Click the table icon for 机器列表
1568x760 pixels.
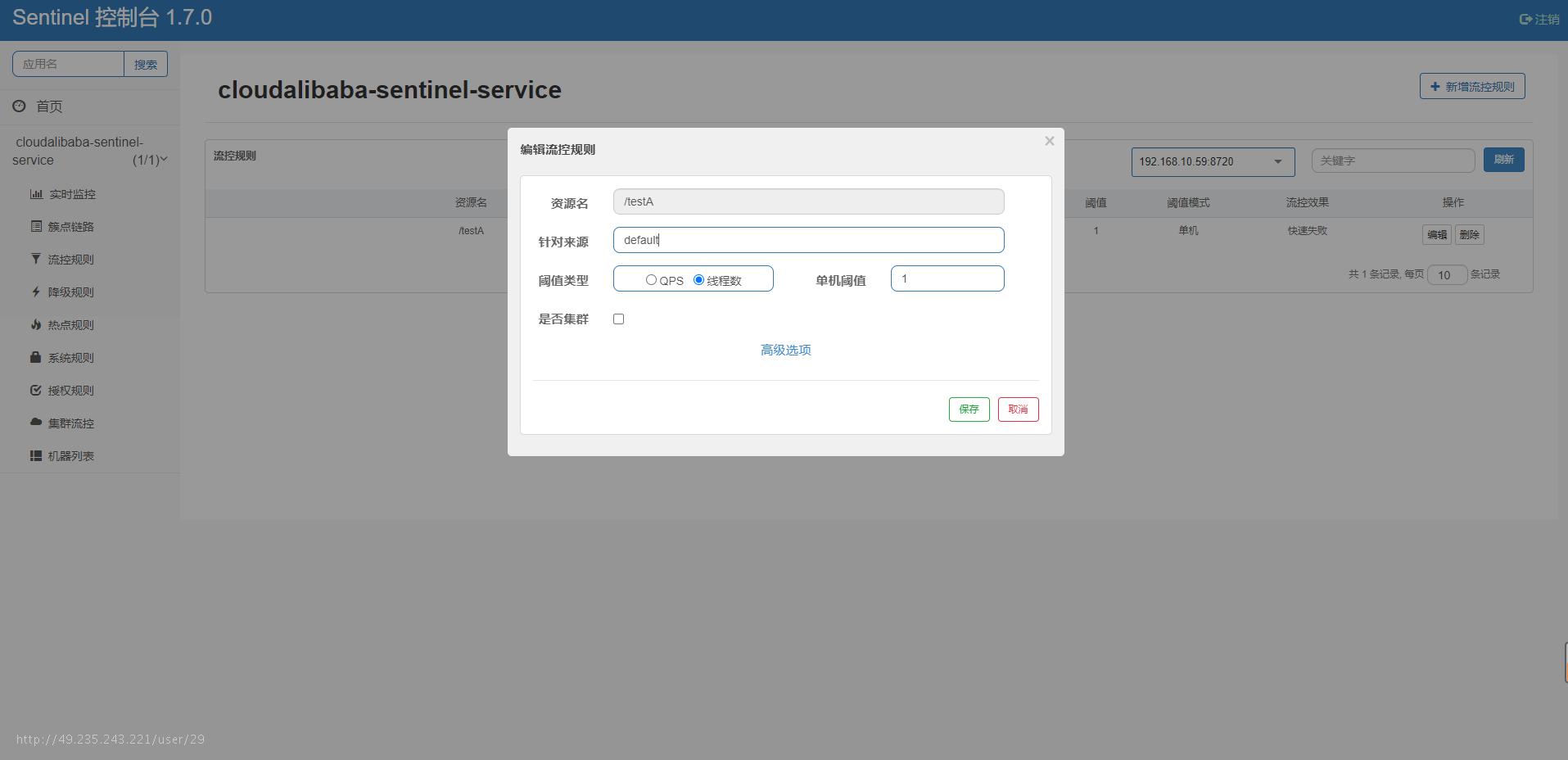coord(36,455)
